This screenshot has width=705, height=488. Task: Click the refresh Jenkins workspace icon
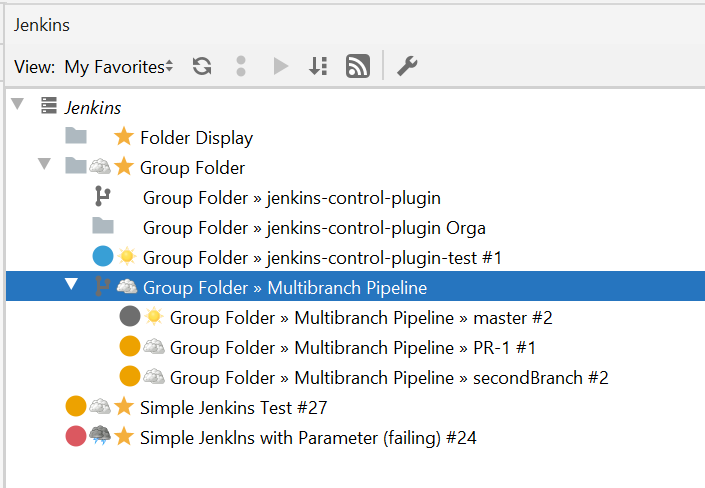(202, 67)
